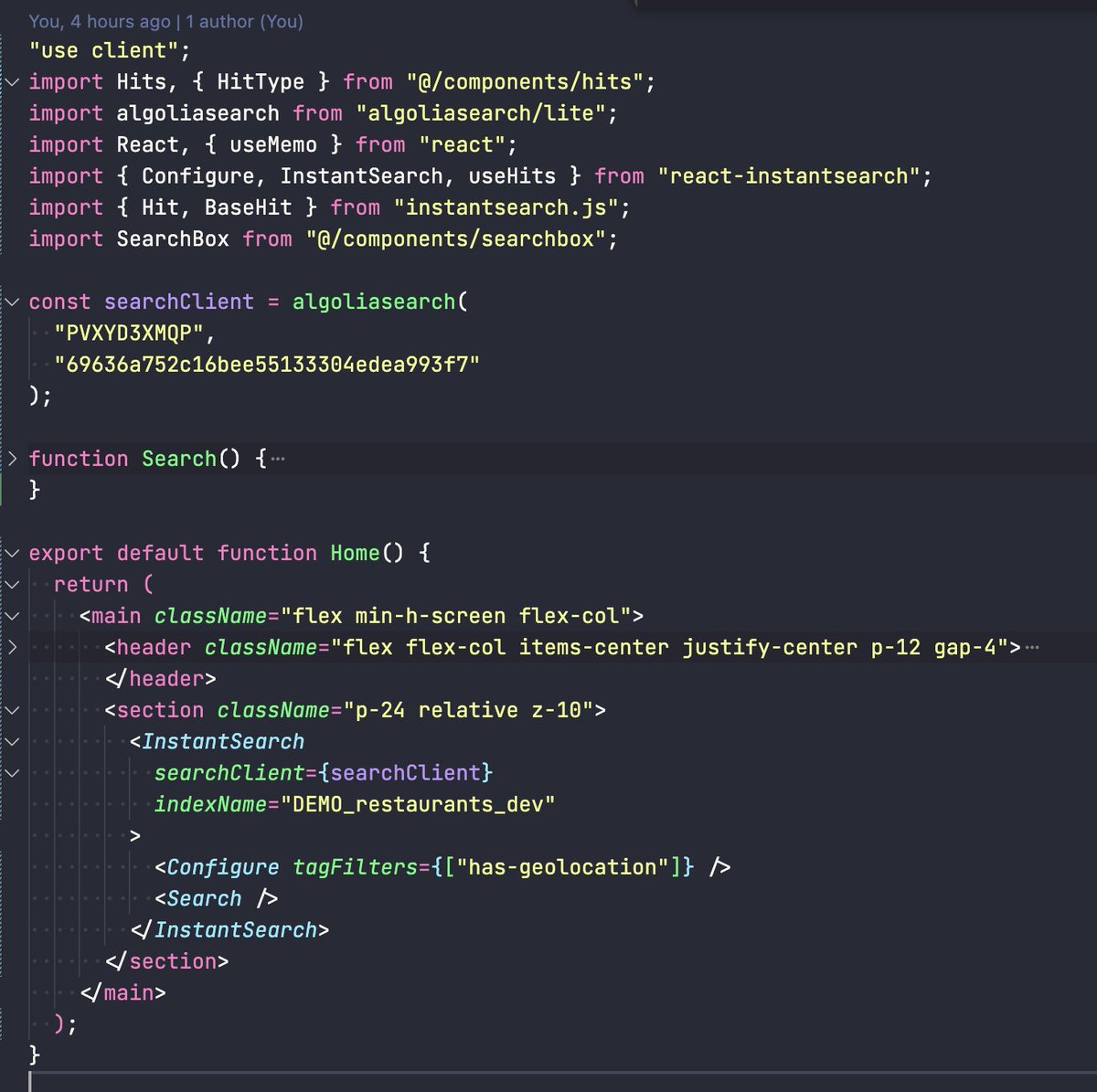Click the "DEMO_restaurants_dev" index string
This screenshot has width=1097, height=1092.
pyautogui.click(x=418, y=804)
